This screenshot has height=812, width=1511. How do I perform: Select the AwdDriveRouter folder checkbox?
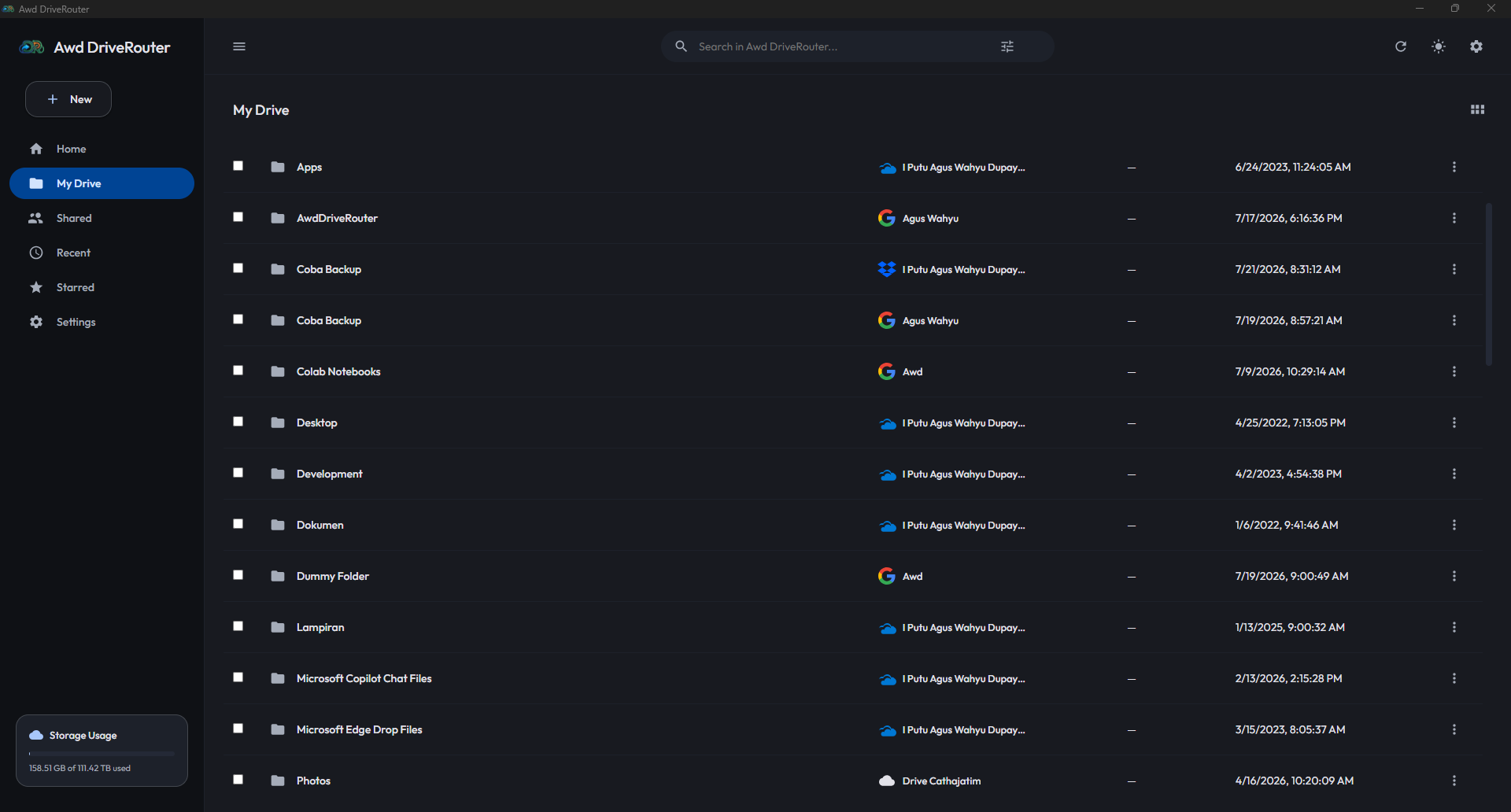coord(238,217)
